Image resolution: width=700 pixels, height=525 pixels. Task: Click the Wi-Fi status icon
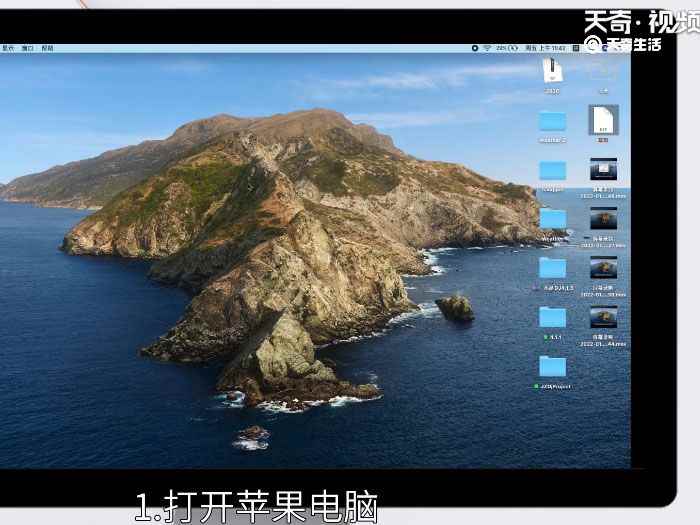487,48
